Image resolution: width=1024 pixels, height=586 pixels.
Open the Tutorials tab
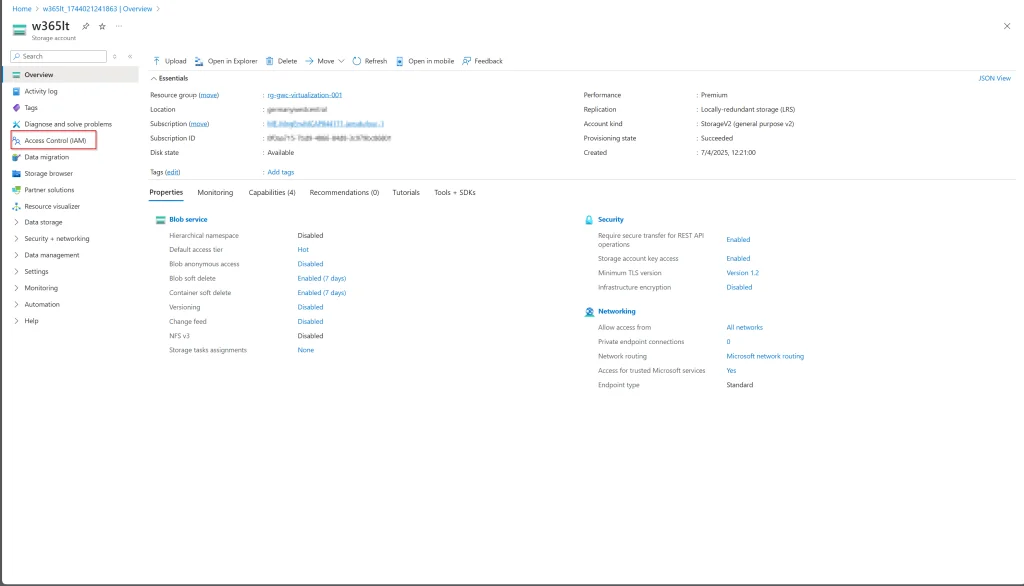coord(406,192)
